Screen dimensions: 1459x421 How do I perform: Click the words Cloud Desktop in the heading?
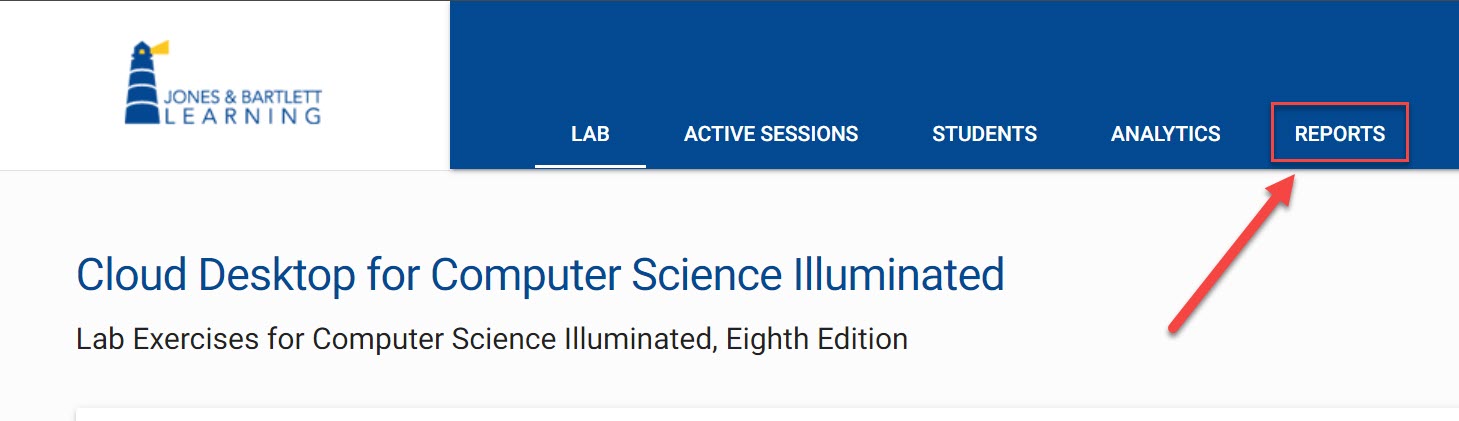coord(215,274)
